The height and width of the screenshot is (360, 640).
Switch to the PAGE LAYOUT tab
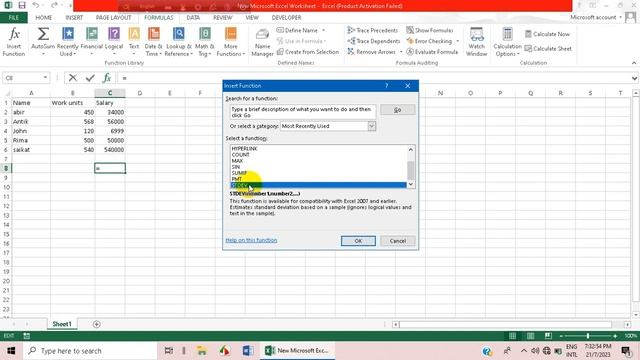pos(113,18)
